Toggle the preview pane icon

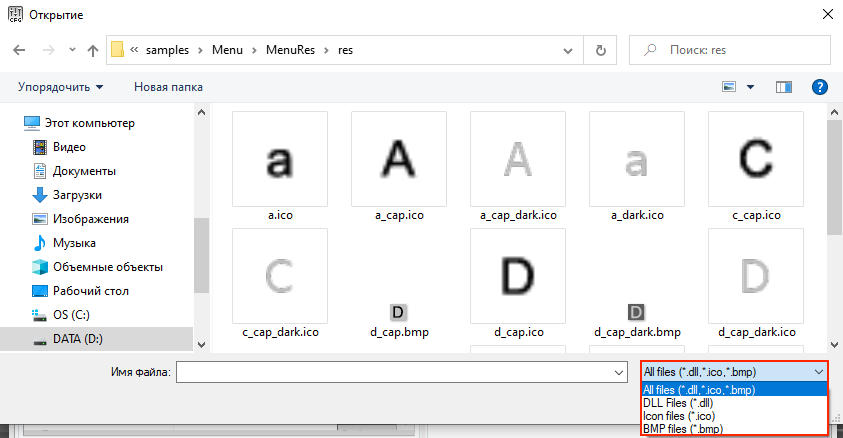pyautogui.click(x=784, y=87)
